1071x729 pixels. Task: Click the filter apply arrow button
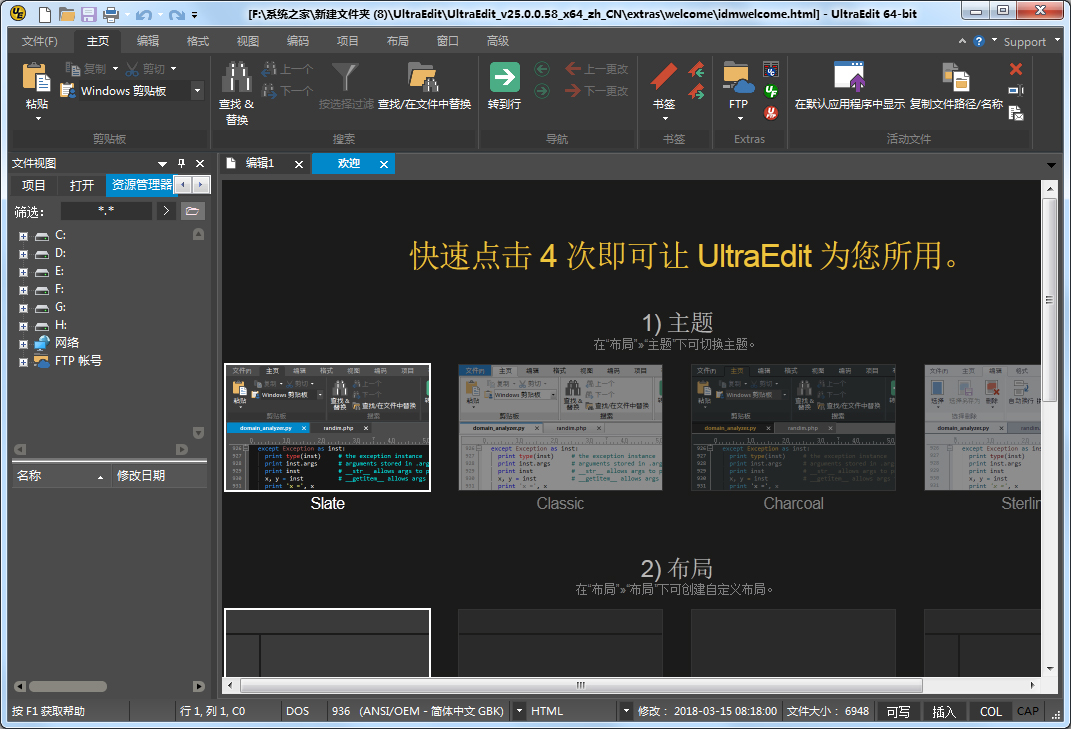click(165, 211)
